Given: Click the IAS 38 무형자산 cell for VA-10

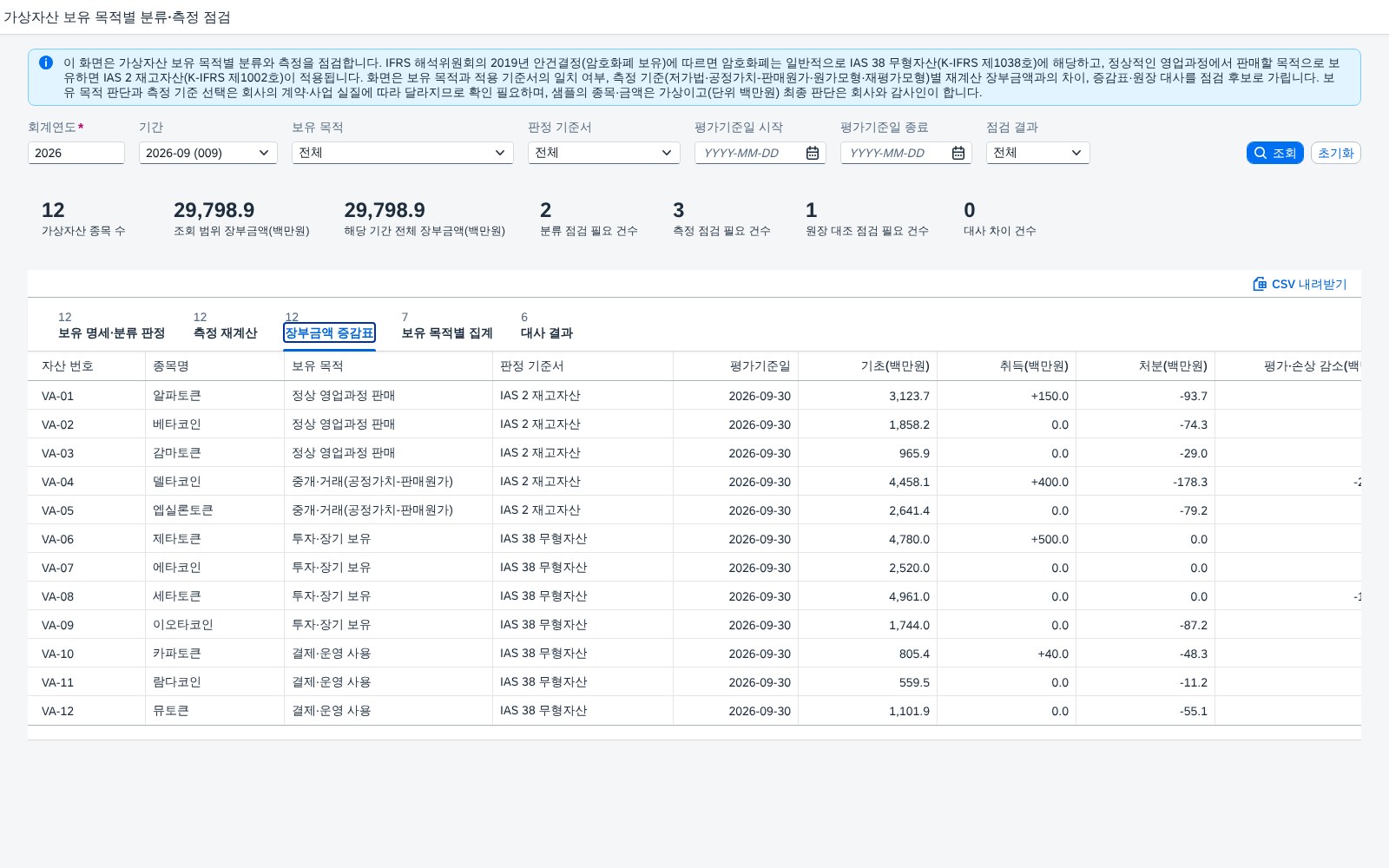Looking at the screenshot, I should [583, 654].
